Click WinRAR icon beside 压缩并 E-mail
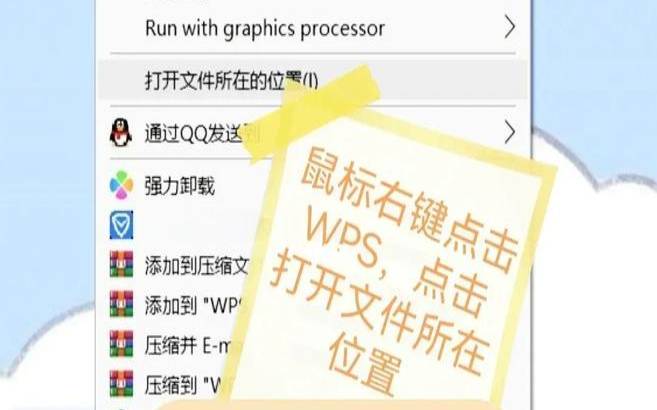The width and height of the screenshot is (657, 410). click(x=121, y=344)
